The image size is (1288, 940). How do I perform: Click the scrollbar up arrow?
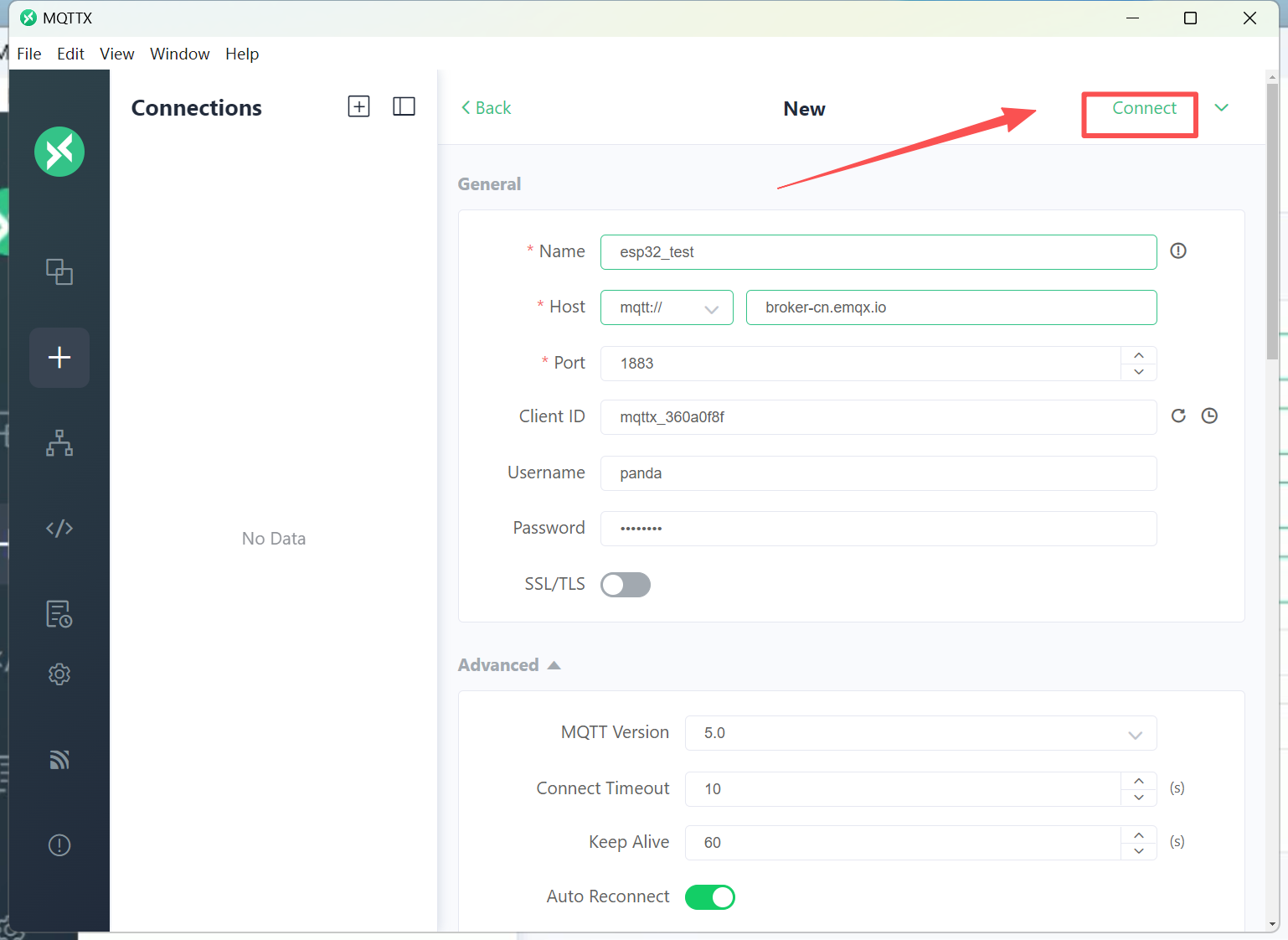pos(1272,76)
